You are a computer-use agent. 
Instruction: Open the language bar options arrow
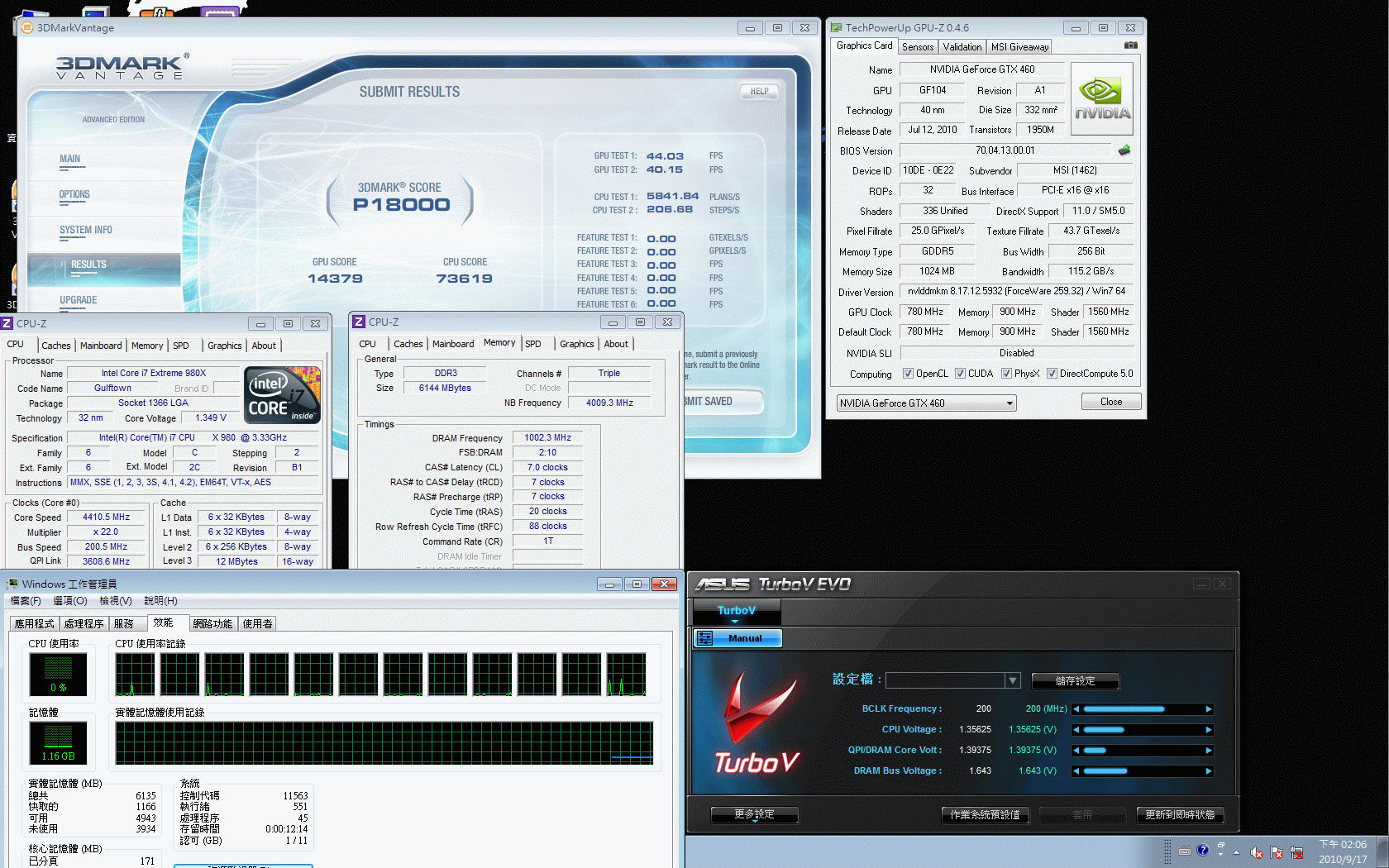click(x=1220, y=855)
